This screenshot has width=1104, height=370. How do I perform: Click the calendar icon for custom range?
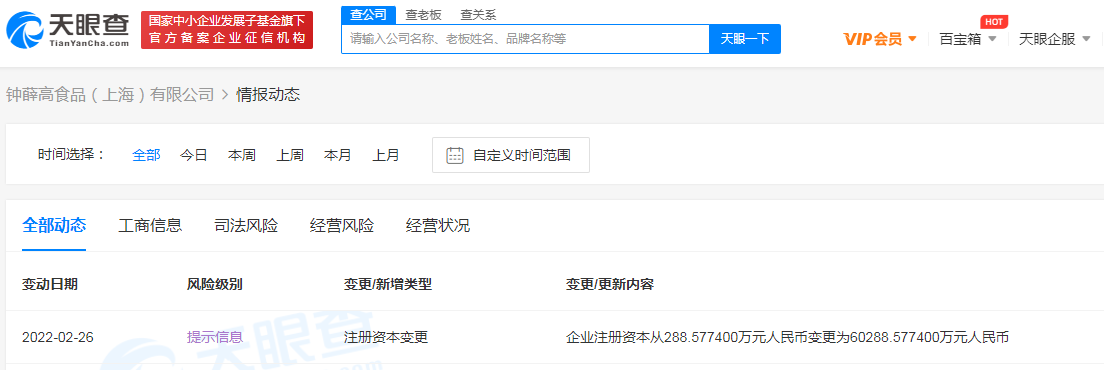click(x=455, y=155)
